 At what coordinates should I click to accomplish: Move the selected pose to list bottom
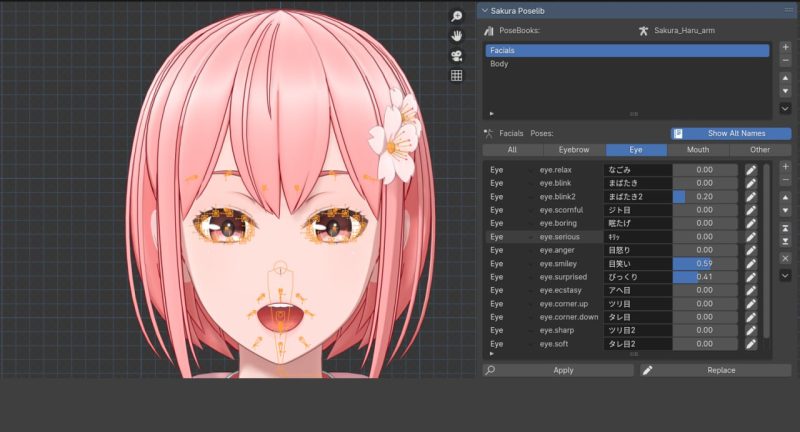click(785, 241)
